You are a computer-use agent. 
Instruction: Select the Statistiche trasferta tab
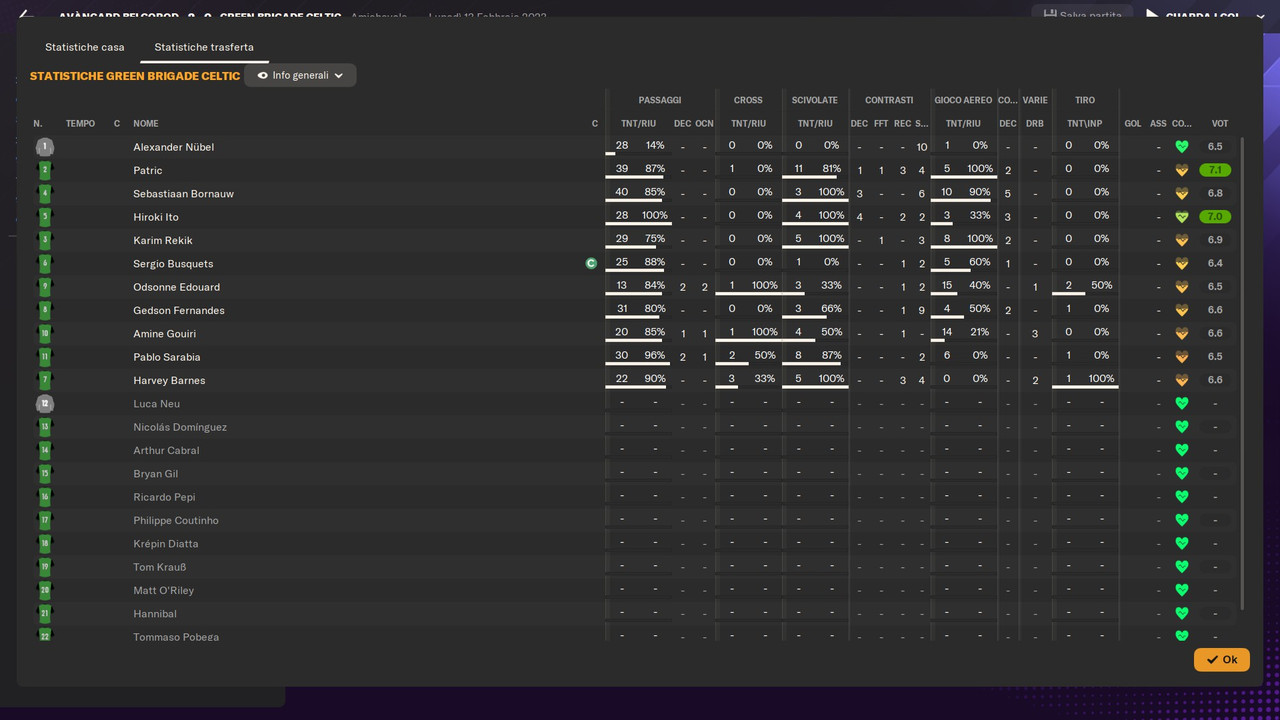click(x=204, y=47)
